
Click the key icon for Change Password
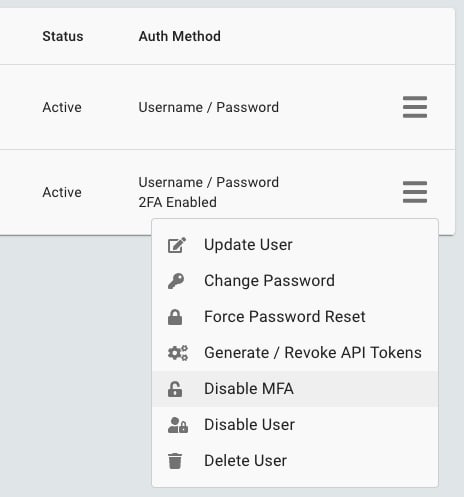tap(176, 281)
